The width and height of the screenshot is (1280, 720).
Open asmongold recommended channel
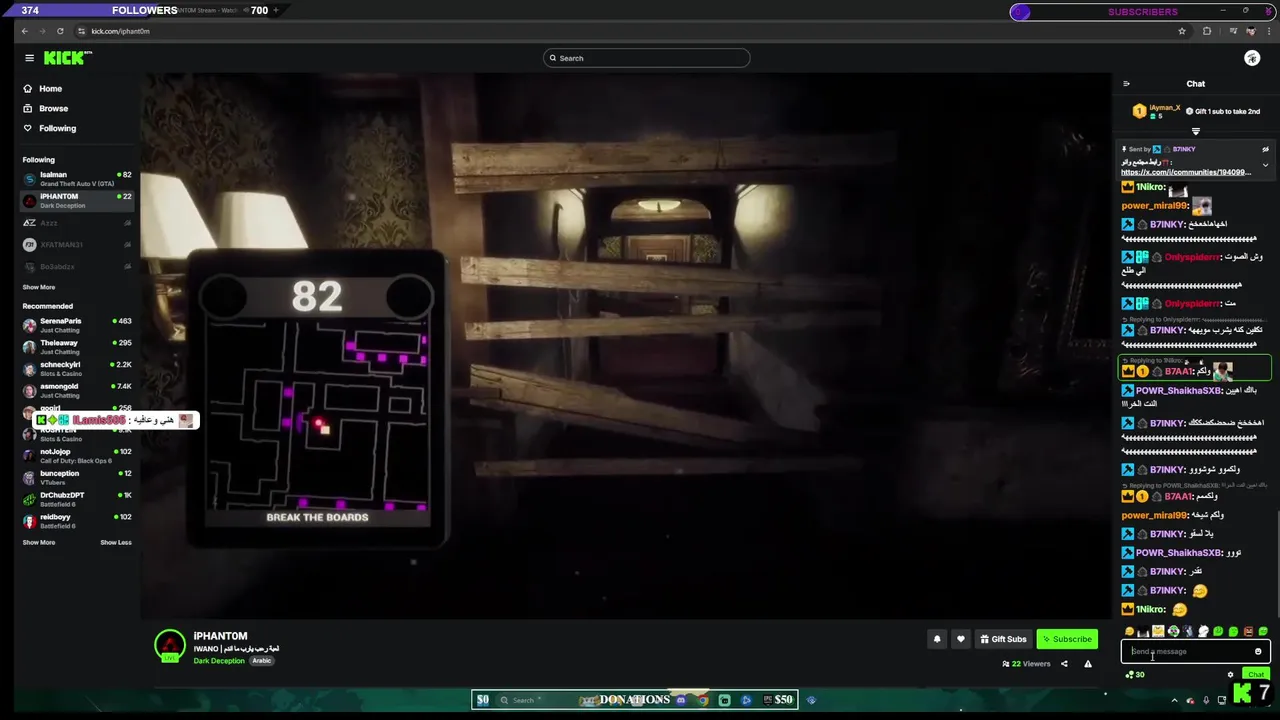point(78,390)
